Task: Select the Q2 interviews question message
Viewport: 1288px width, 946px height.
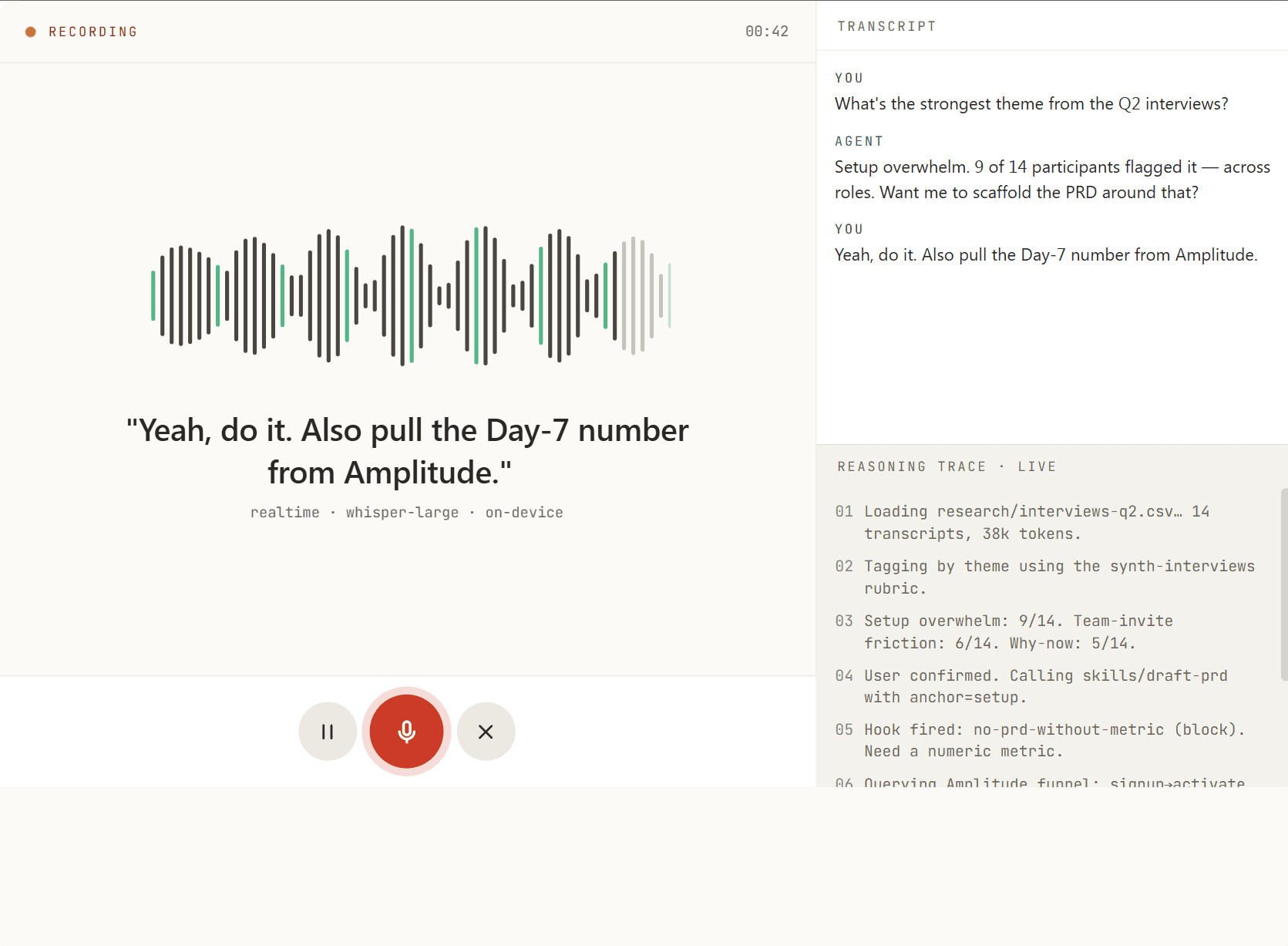Action: (x=1031, y=103)
